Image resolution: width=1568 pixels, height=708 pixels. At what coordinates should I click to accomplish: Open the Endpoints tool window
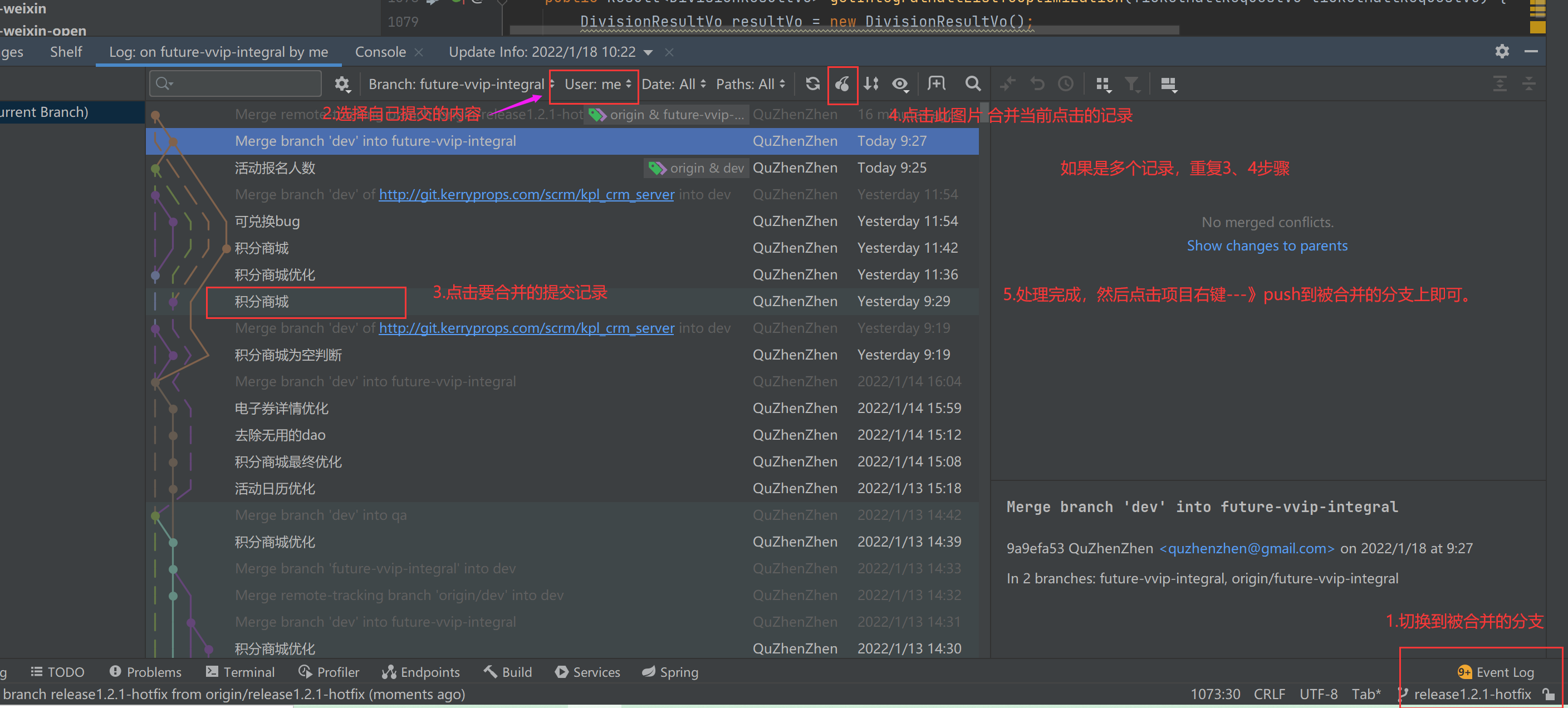pyautogui.click(x=420, y=672)
